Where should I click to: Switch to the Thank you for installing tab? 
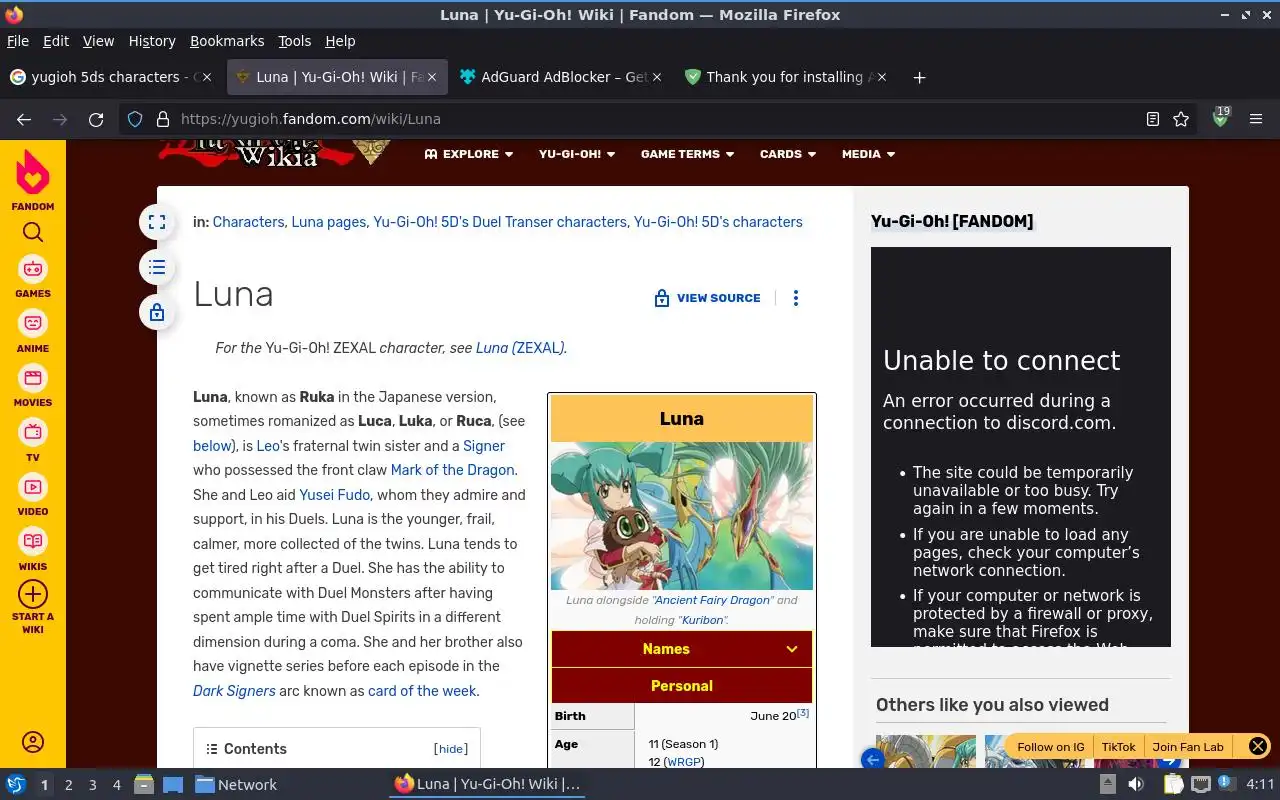pyautogui.click(x=784, y=77)
